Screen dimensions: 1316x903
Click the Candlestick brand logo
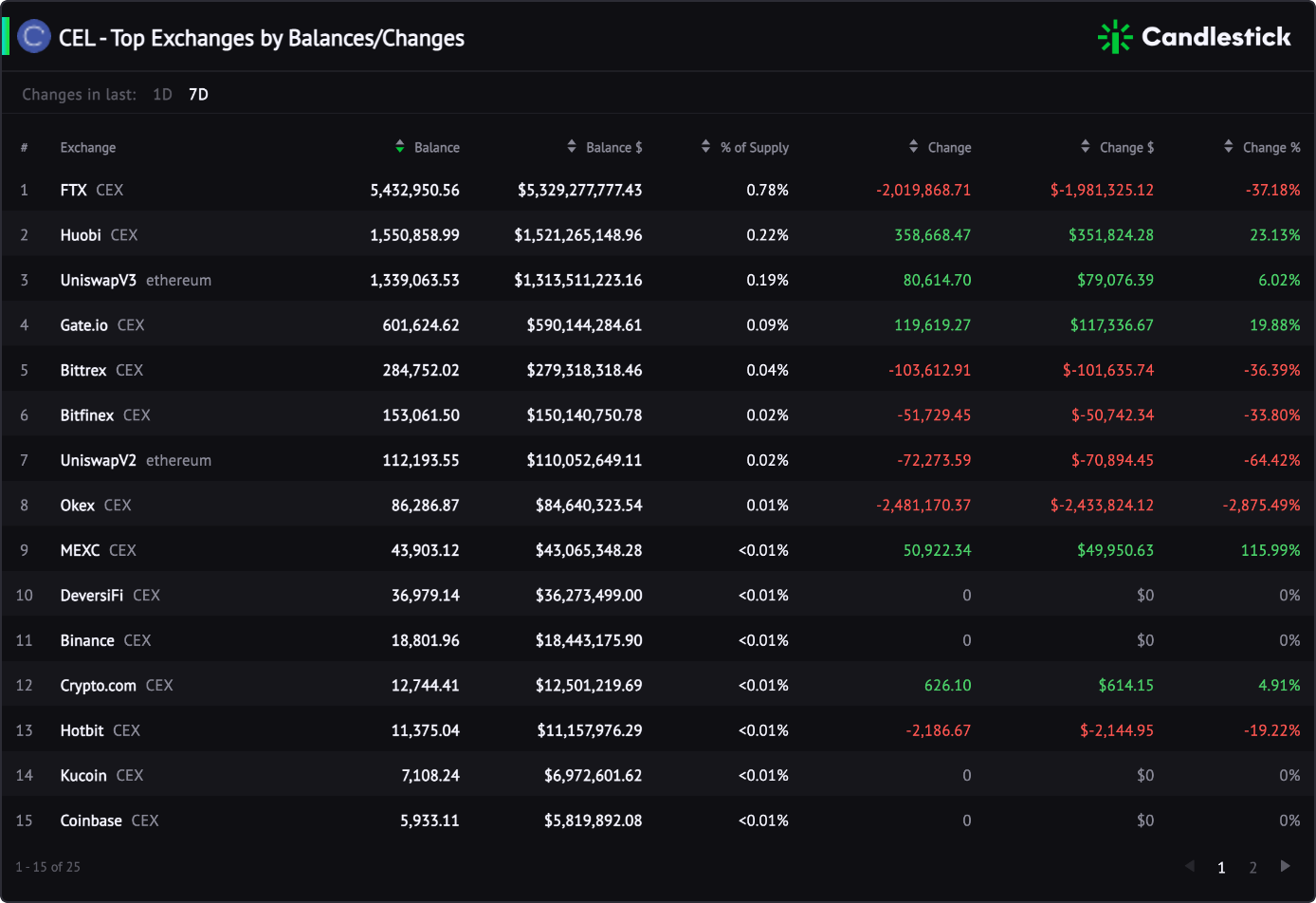point(1195,37)
